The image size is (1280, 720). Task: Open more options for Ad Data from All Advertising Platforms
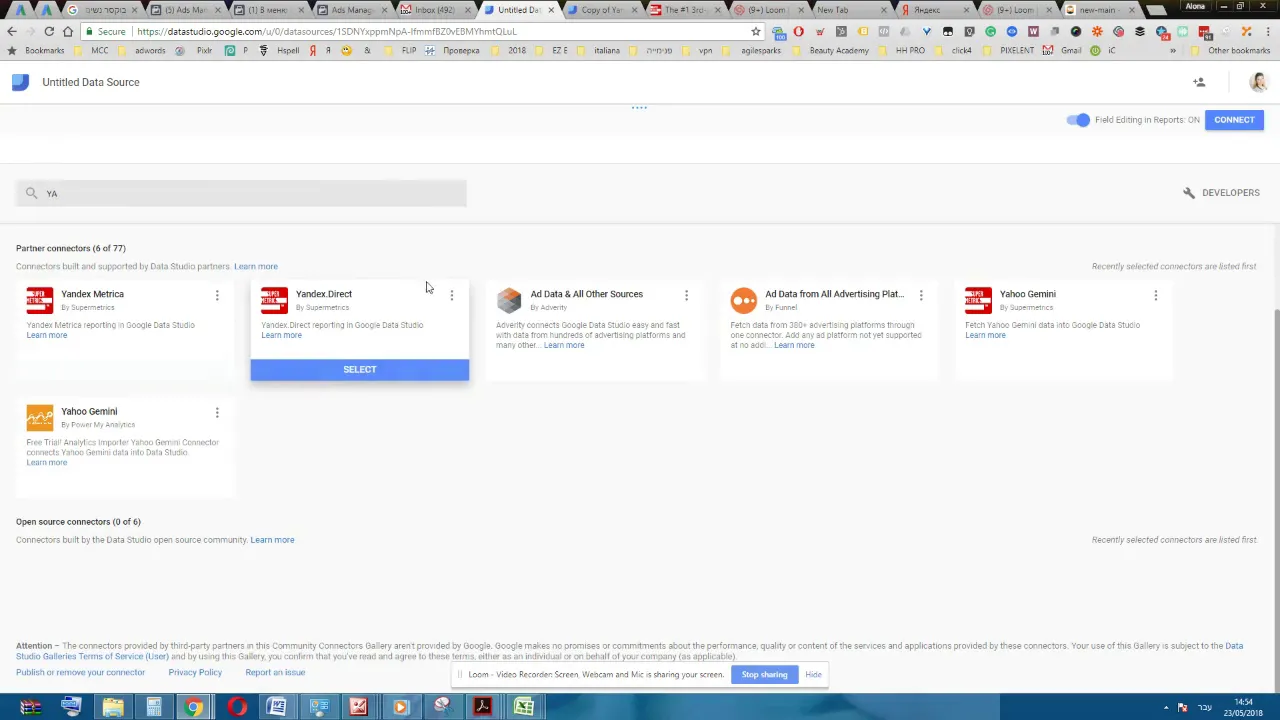point(921,295)
